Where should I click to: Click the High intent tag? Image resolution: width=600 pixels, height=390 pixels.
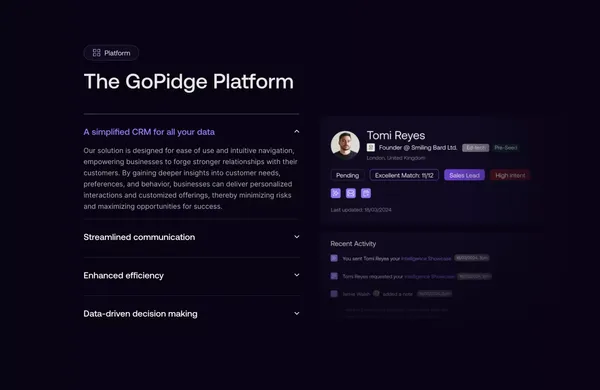coord(510,175)
